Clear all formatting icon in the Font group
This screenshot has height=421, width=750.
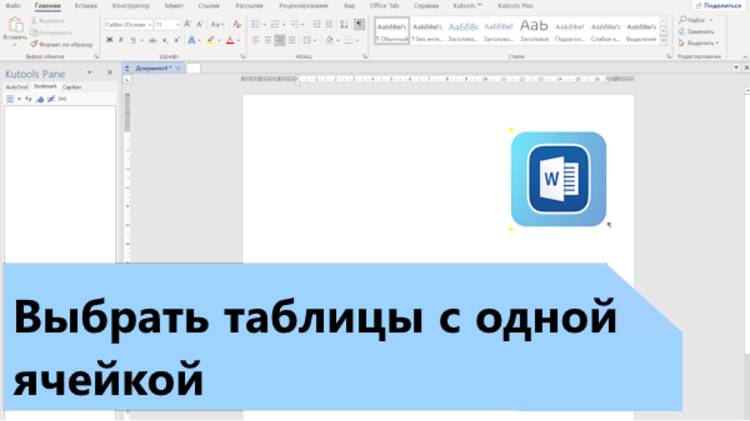click(237, 24)
